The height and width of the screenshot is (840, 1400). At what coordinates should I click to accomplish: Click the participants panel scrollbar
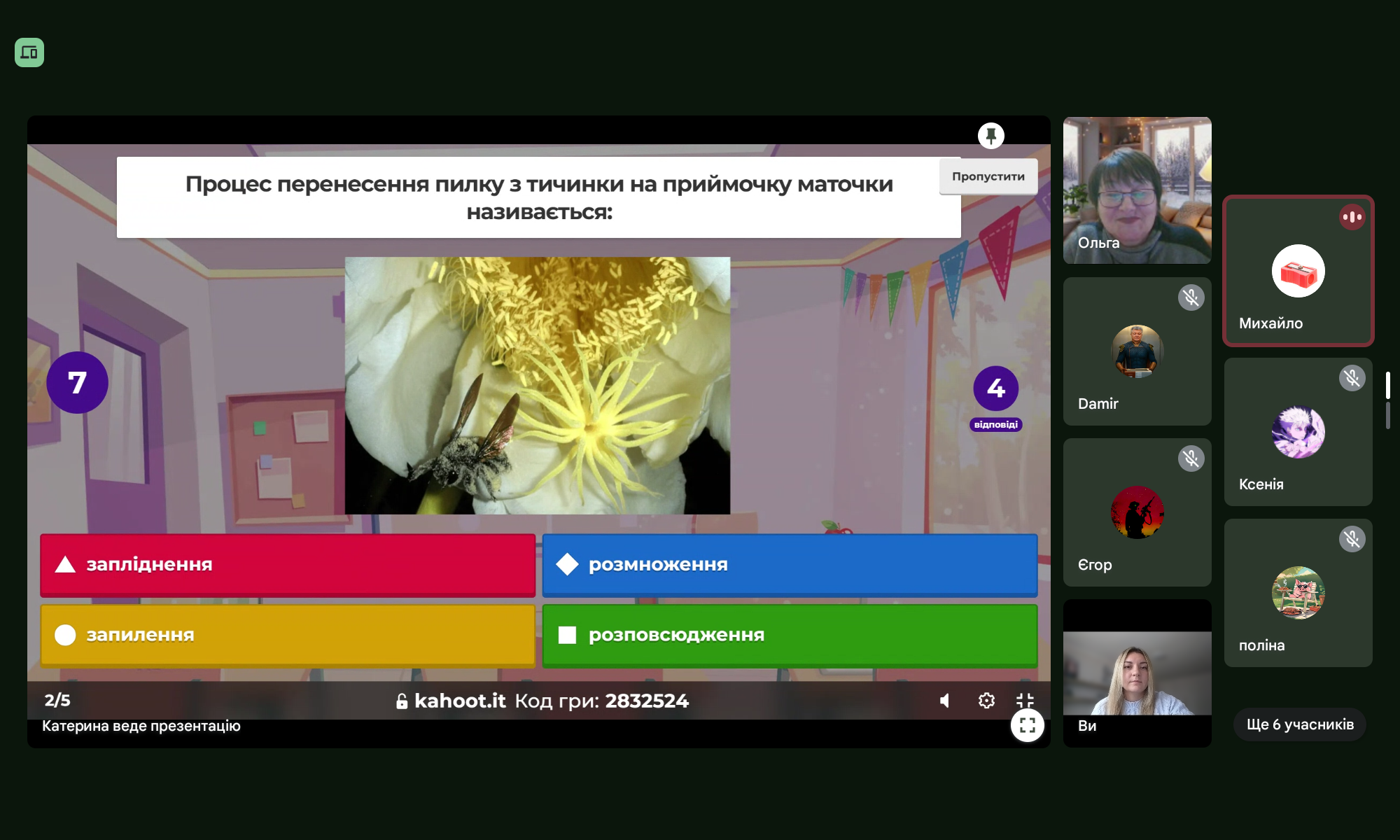(x=1387, y=386)
